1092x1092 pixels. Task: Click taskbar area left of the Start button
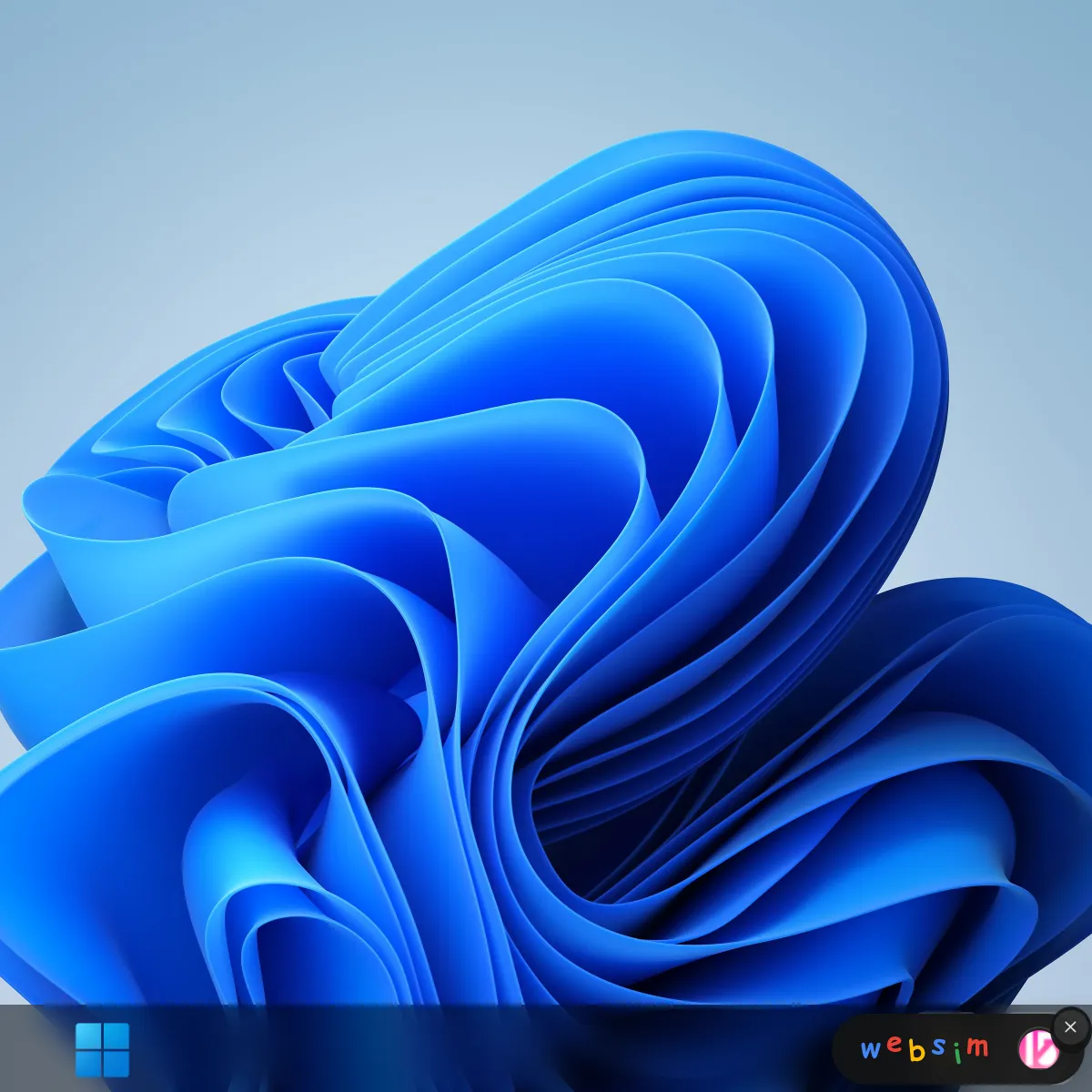(x=36, y=1049)
